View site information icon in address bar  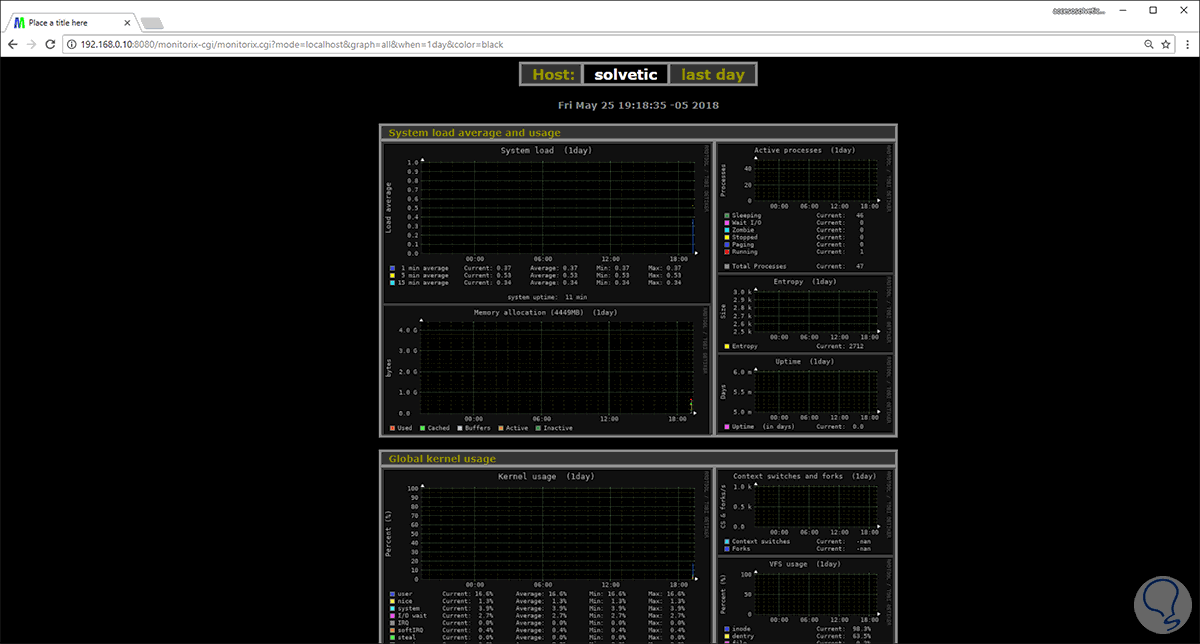point(73,45)
